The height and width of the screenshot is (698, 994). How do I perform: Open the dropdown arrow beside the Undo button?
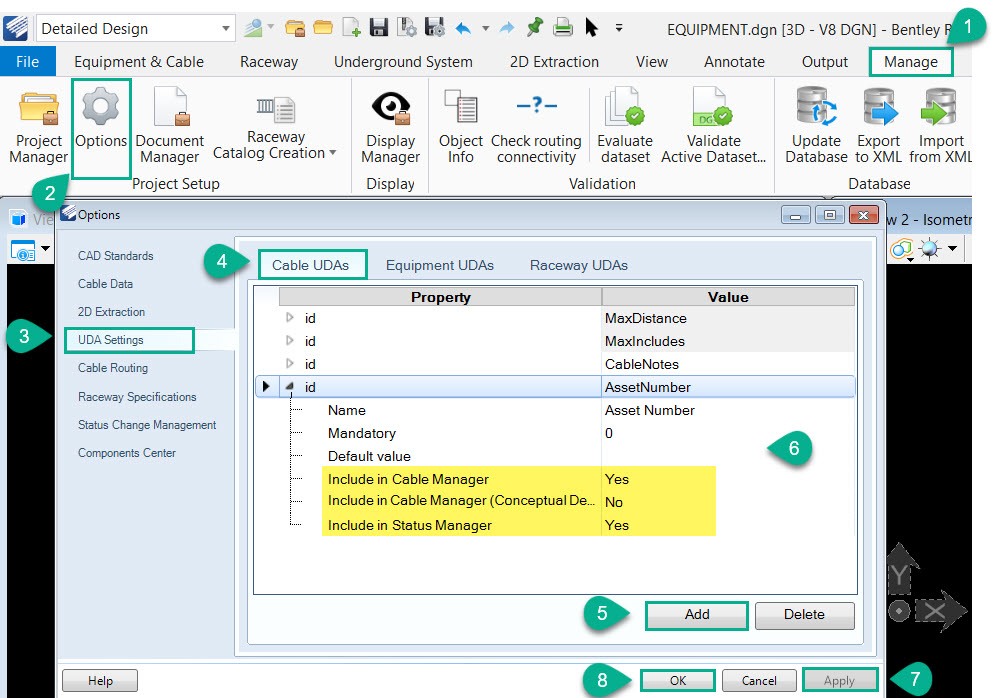pyautogui.click(x=486, y=28)
